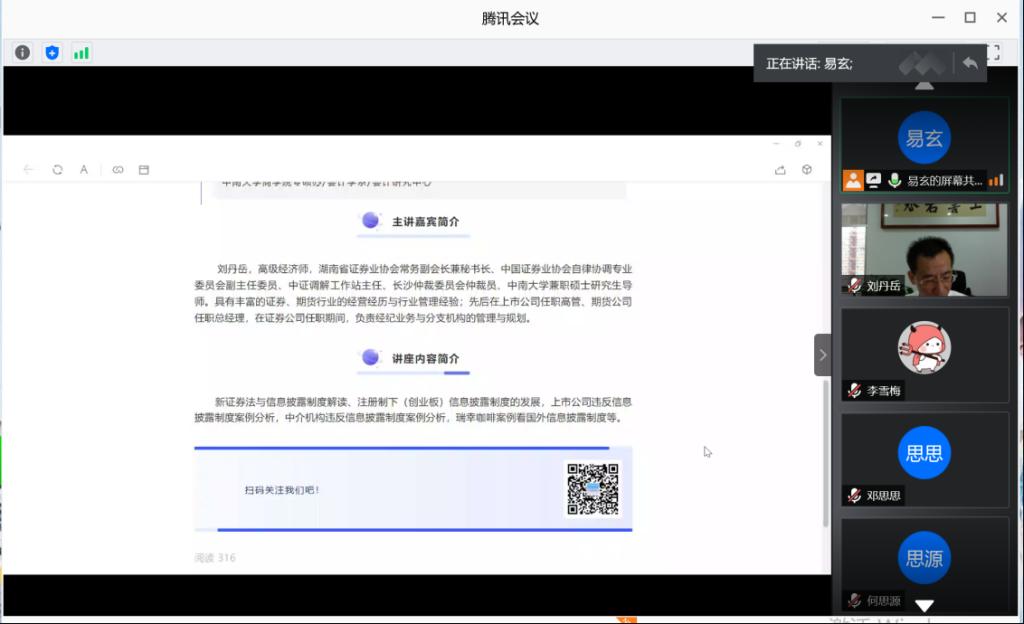
Task: Toggle the muted mic on 李雪梅's tile
Action: [854, 391]
